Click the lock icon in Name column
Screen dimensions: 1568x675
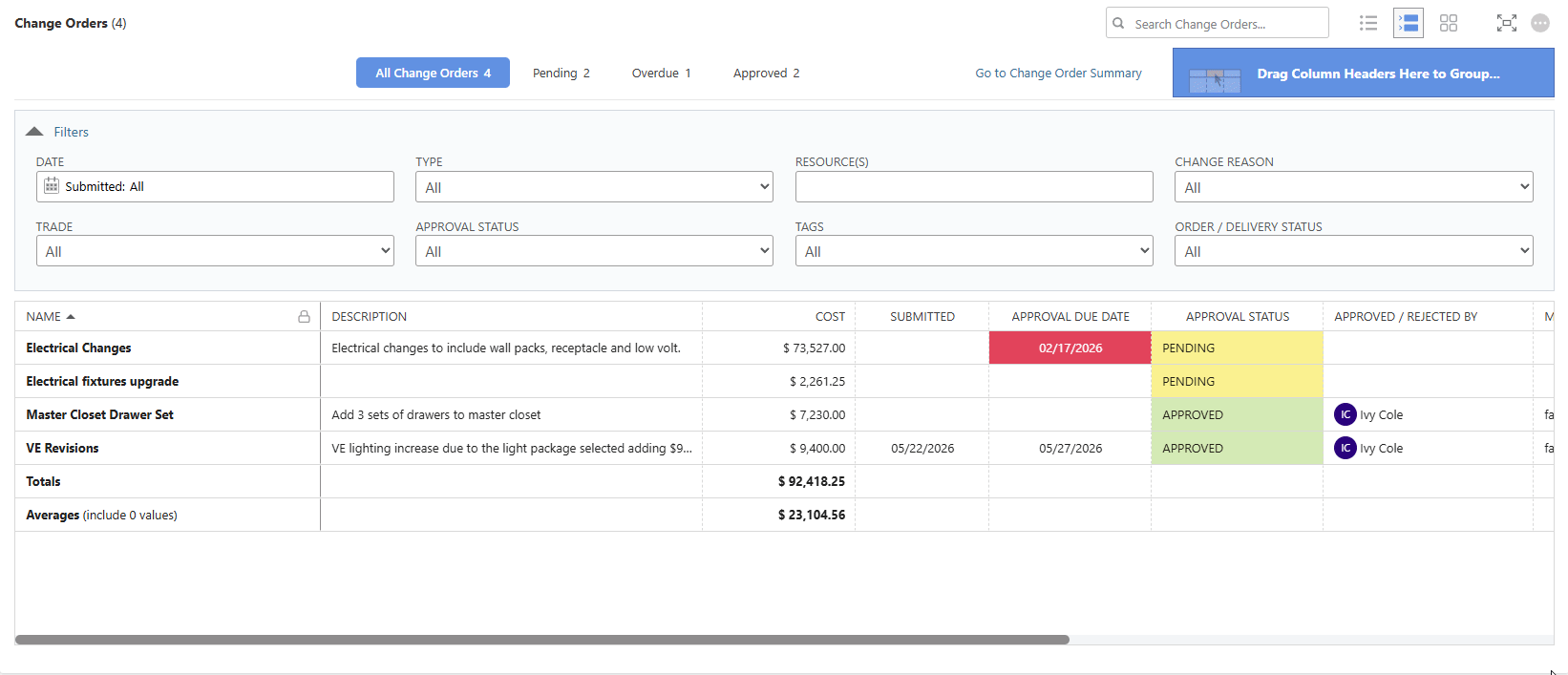[304, 316]
